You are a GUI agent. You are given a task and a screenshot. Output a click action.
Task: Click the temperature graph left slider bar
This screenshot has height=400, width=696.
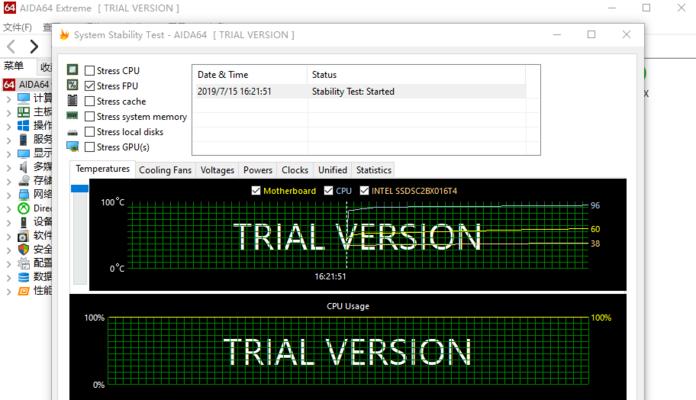click(x=80, y=233)
